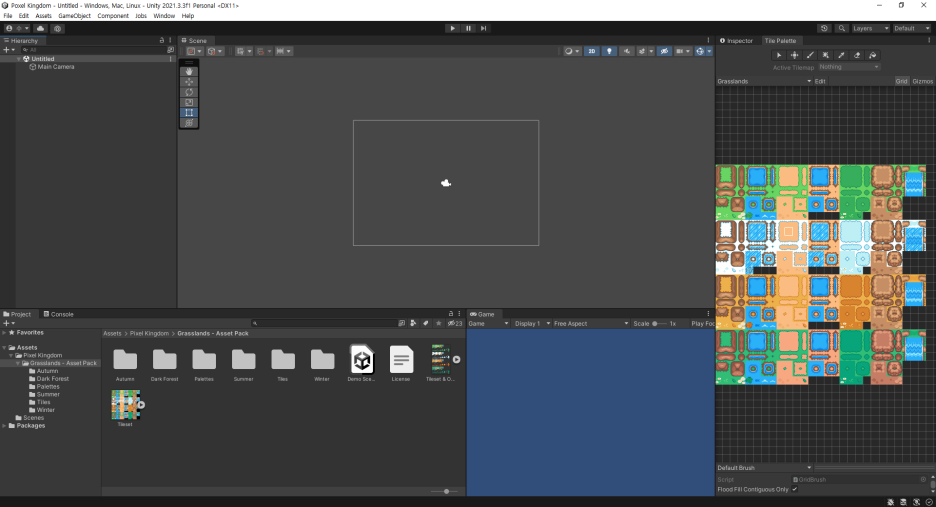936x507 pixels.
Task: Open the Unity Cloud services icon
Action: 41,28
